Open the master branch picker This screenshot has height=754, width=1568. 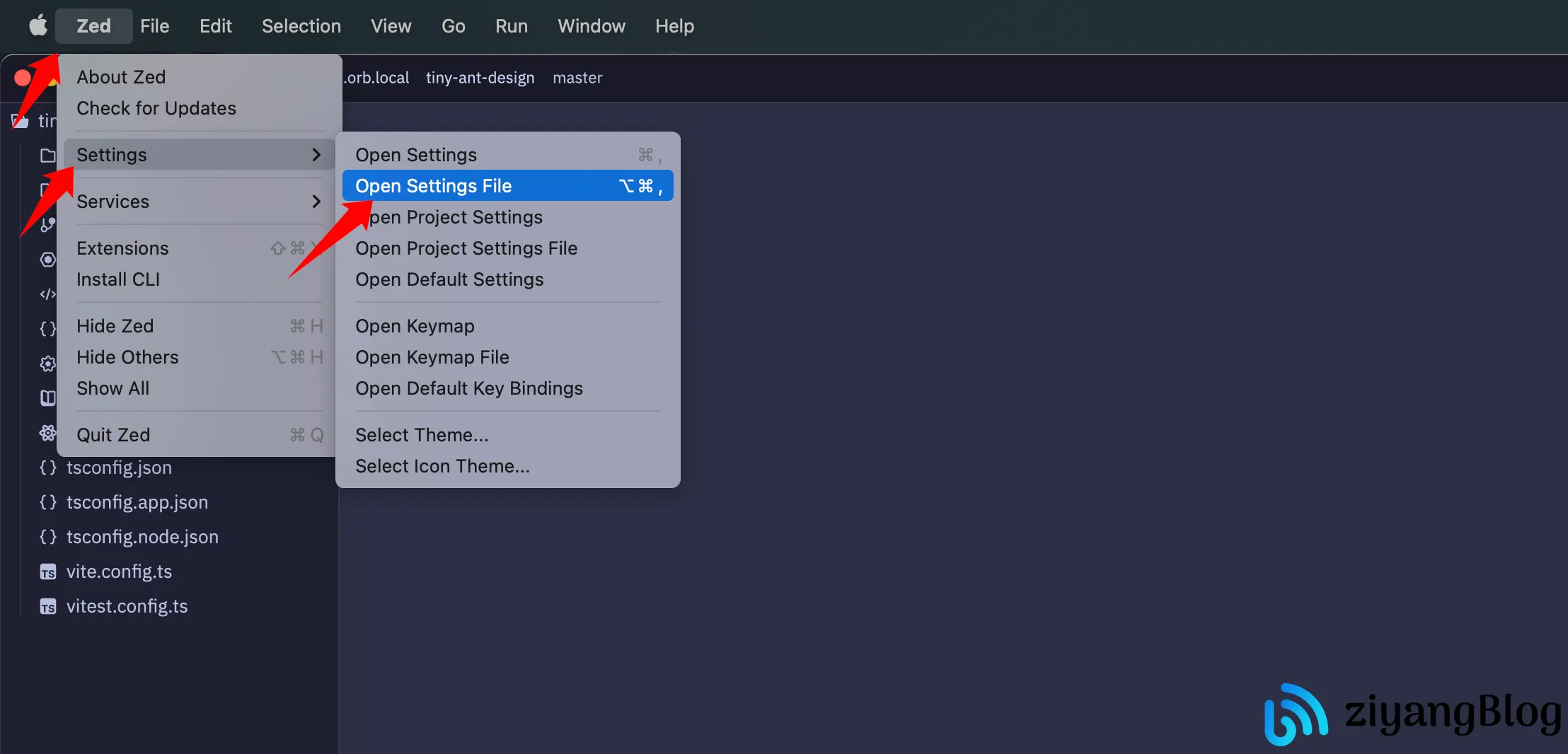click(577, 78)
